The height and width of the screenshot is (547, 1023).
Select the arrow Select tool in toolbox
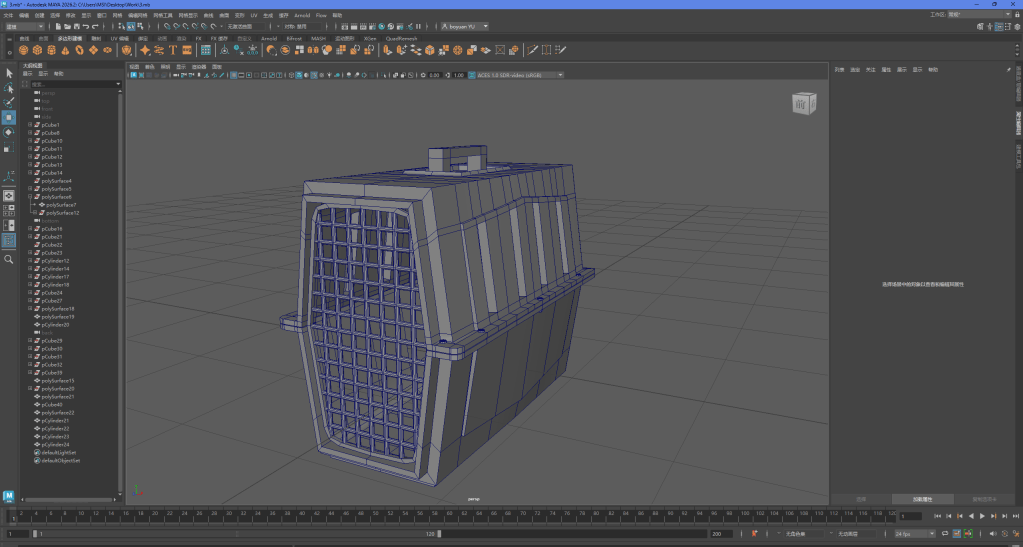8,73
